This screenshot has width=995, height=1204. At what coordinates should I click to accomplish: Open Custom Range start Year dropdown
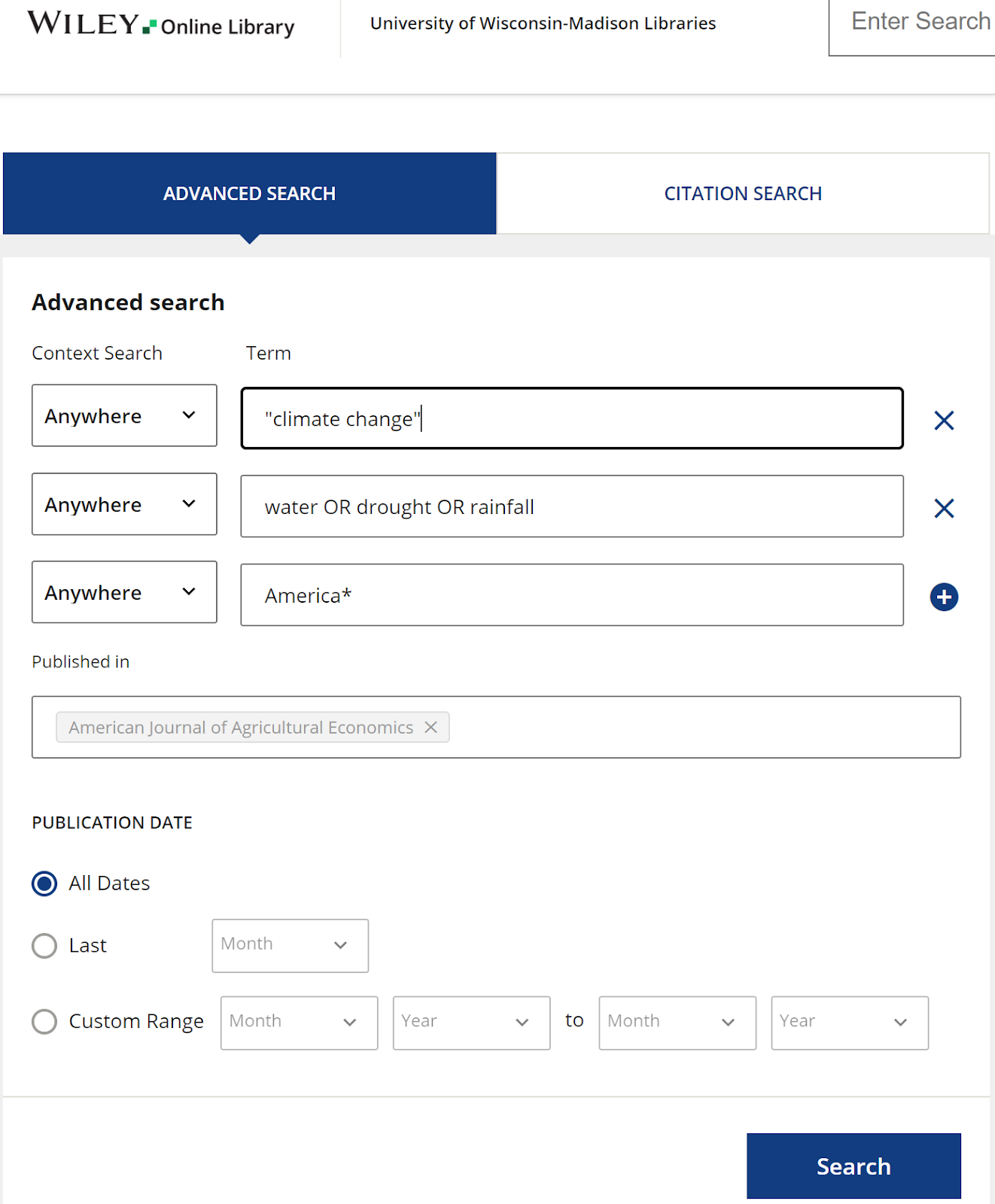pyautogui.click(x=471, y=1023)
